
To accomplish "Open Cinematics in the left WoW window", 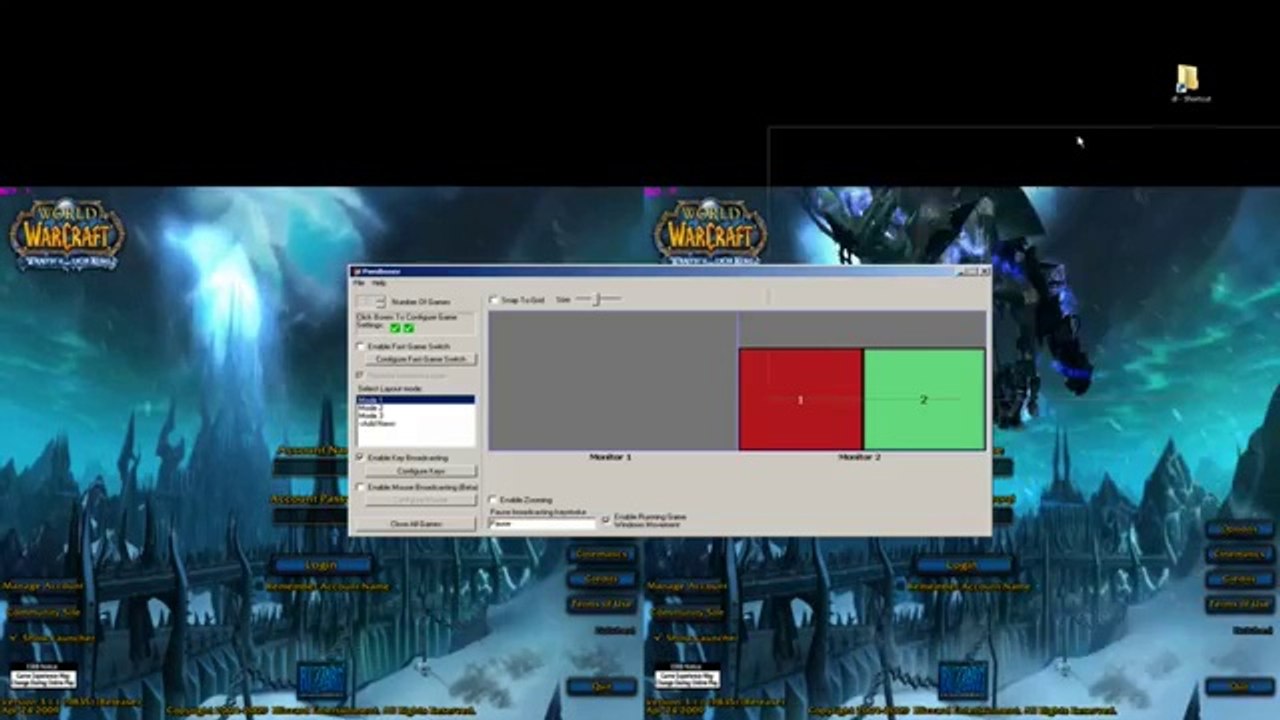I will [x=601, y=553].
